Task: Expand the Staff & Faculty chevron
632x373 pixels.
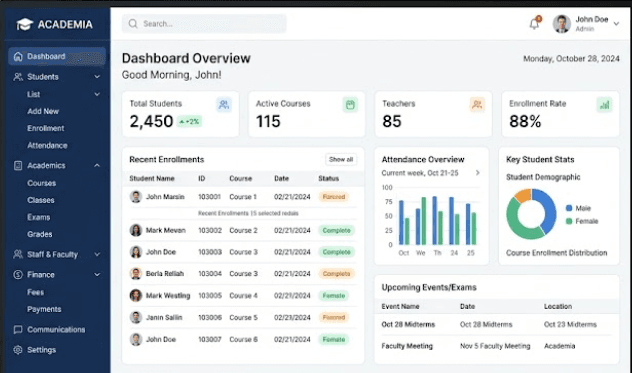Action: [97, 254]
